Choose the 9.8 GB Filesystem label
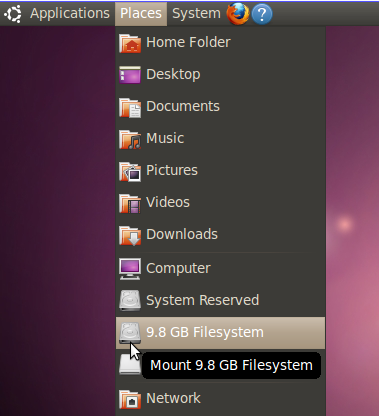The image size is (379, 416). pos(205,332)
